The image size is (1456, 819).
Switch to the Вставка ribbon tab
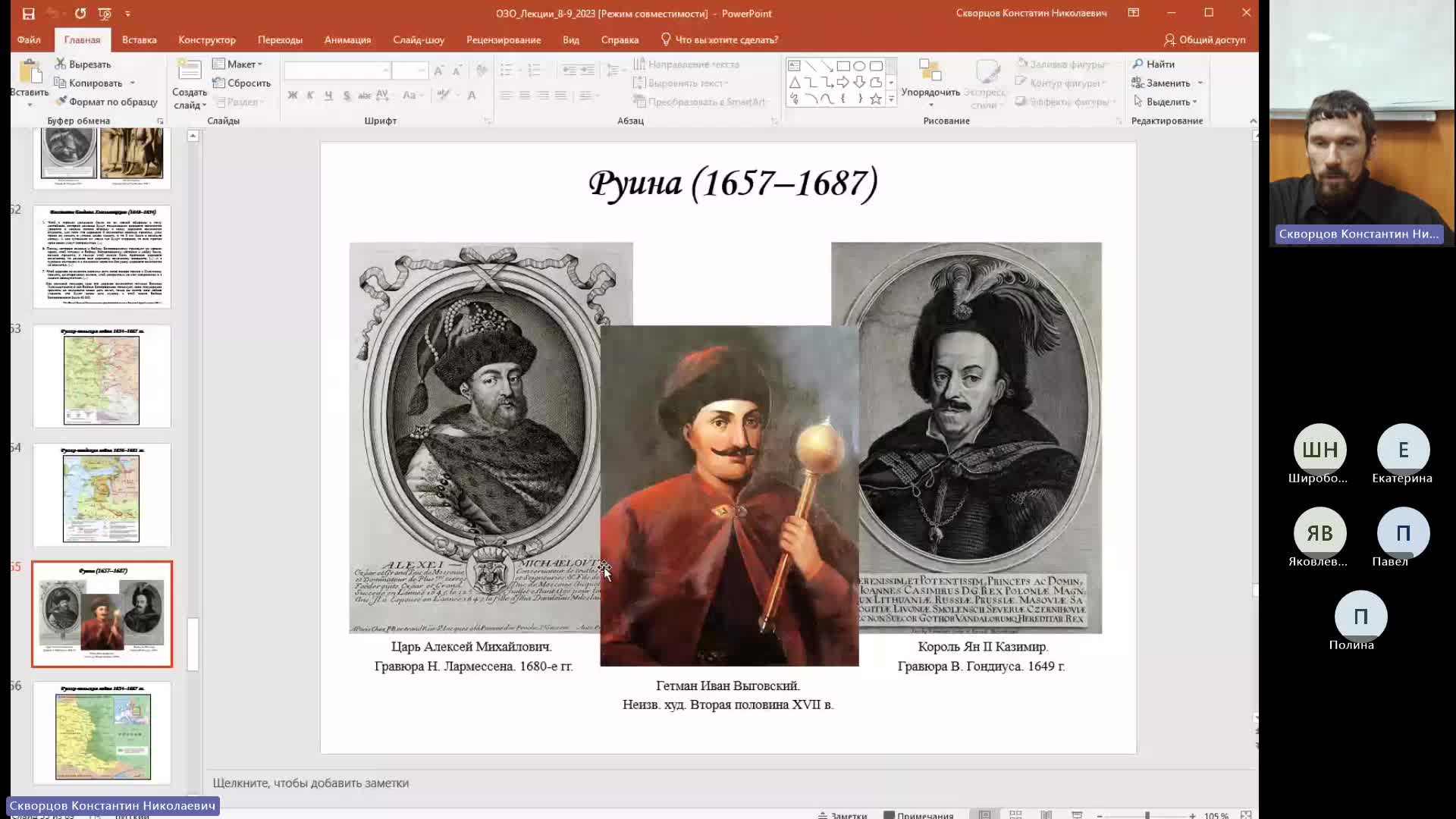coord(140,39)
